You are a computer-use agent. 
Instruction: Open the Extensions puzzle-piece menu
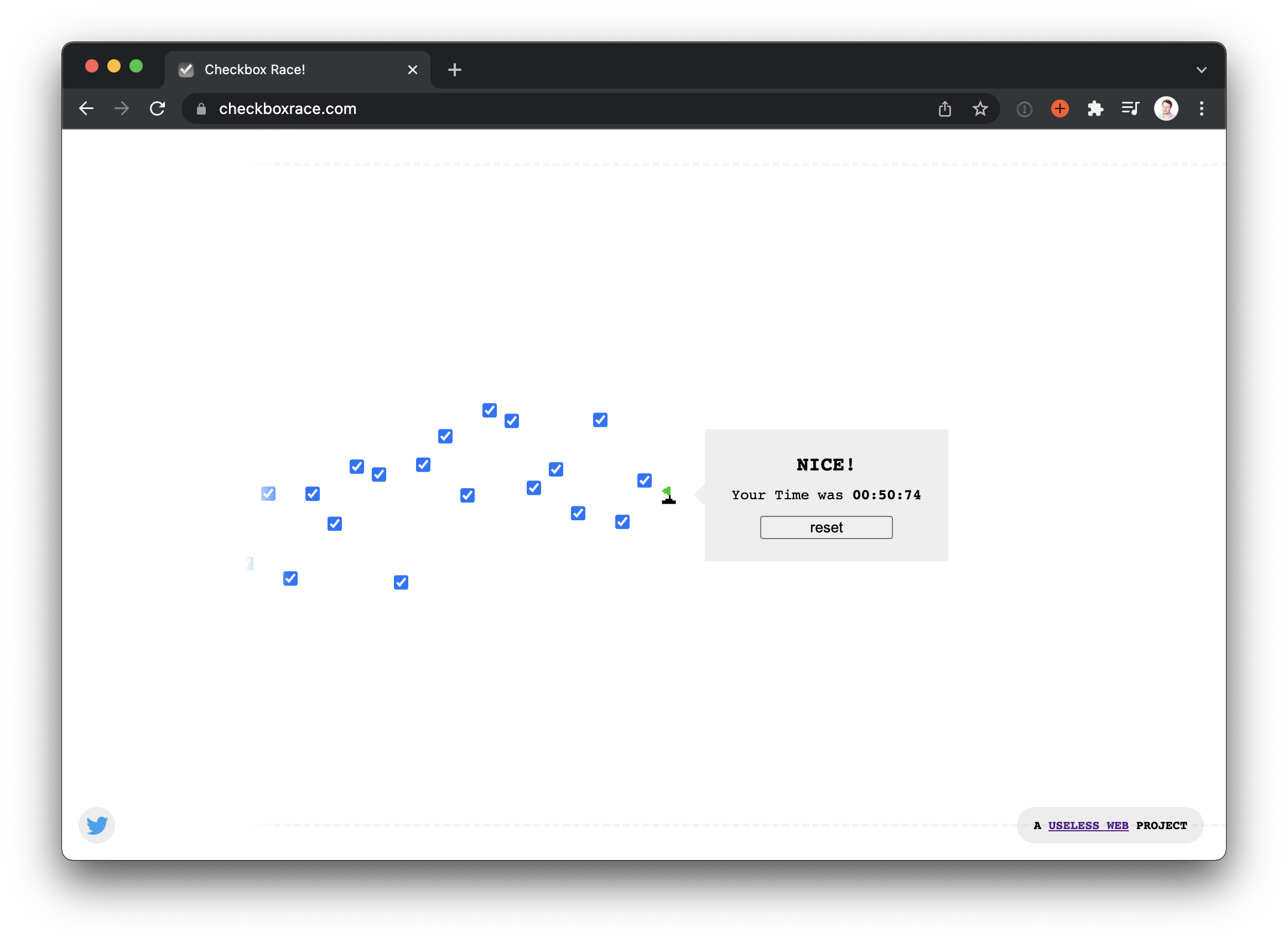1095,108
